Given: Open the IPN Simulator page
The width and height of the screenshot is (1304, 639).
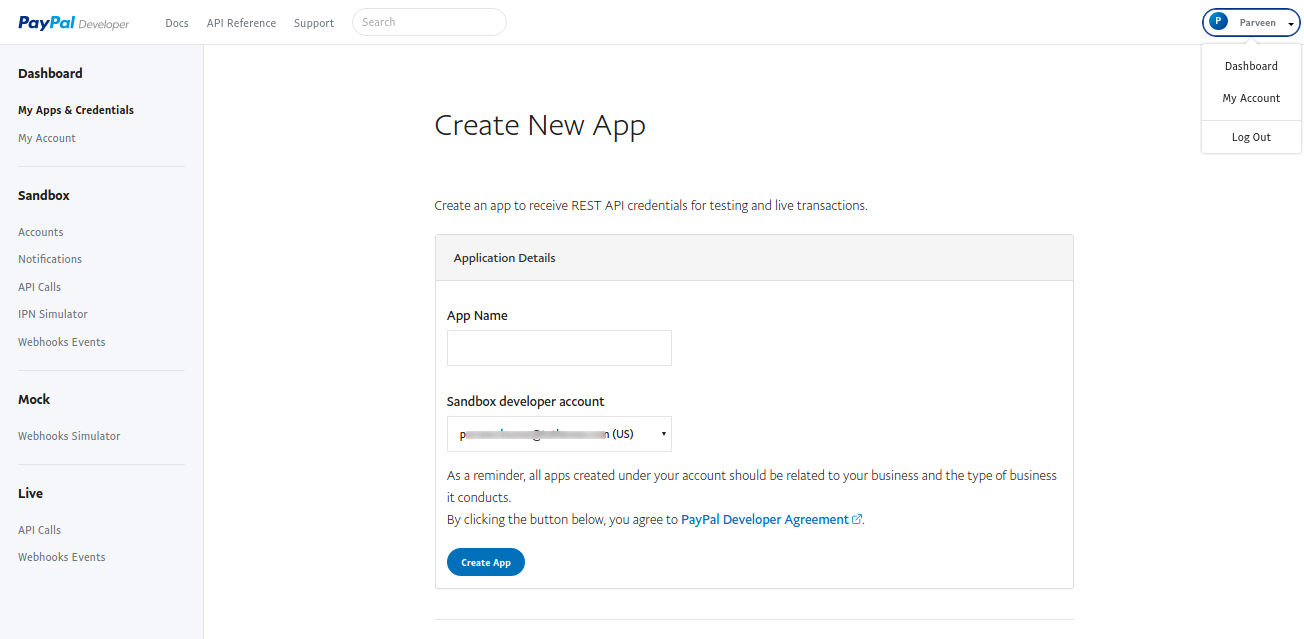Looking at the screenshot, I should [x=53, y=314].
